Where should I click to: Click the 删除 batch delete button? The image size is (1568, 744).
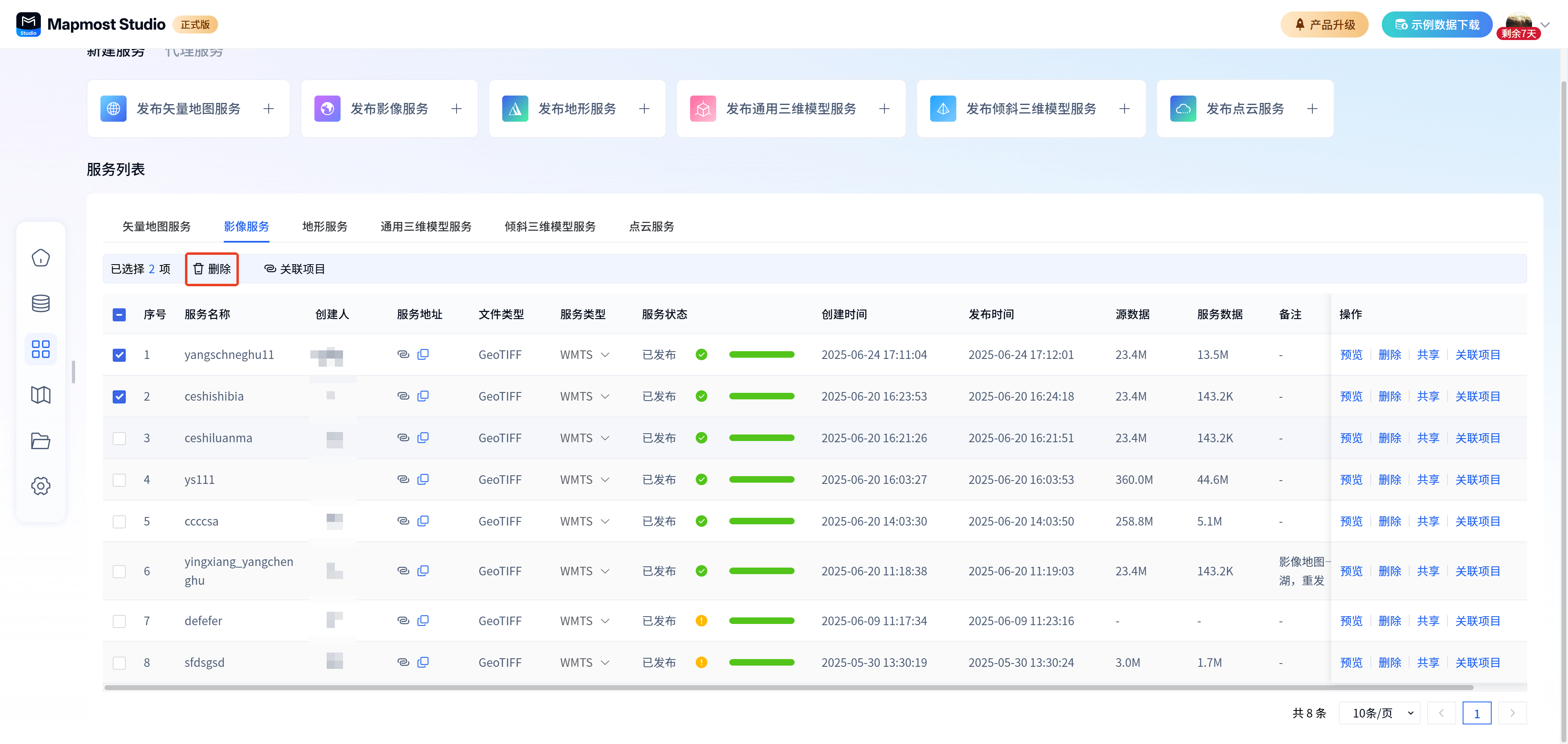(x=212, y=269)
